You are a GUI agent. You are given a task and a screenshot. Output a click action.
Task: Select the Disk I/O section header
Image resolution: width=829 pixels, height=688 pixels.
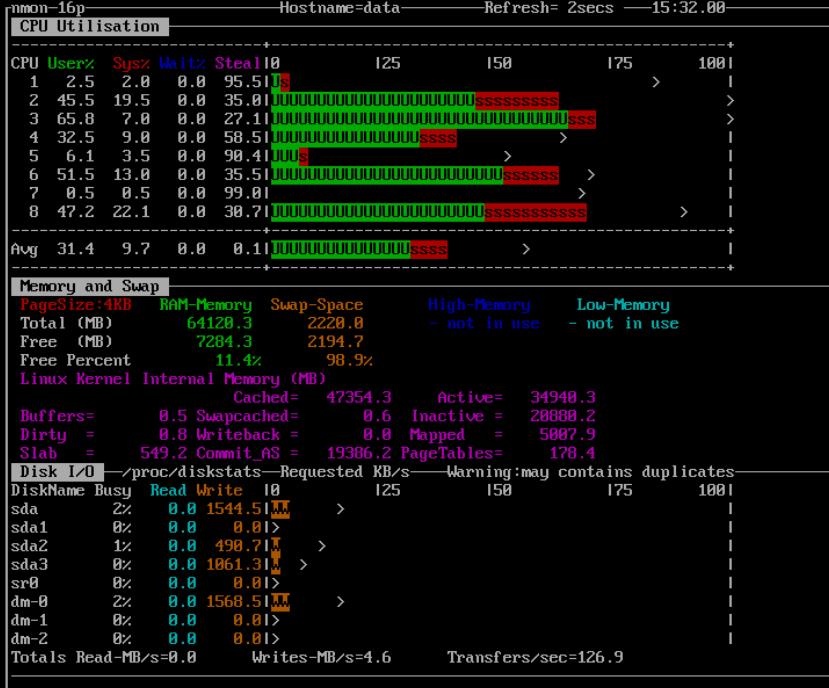point(57,472)
